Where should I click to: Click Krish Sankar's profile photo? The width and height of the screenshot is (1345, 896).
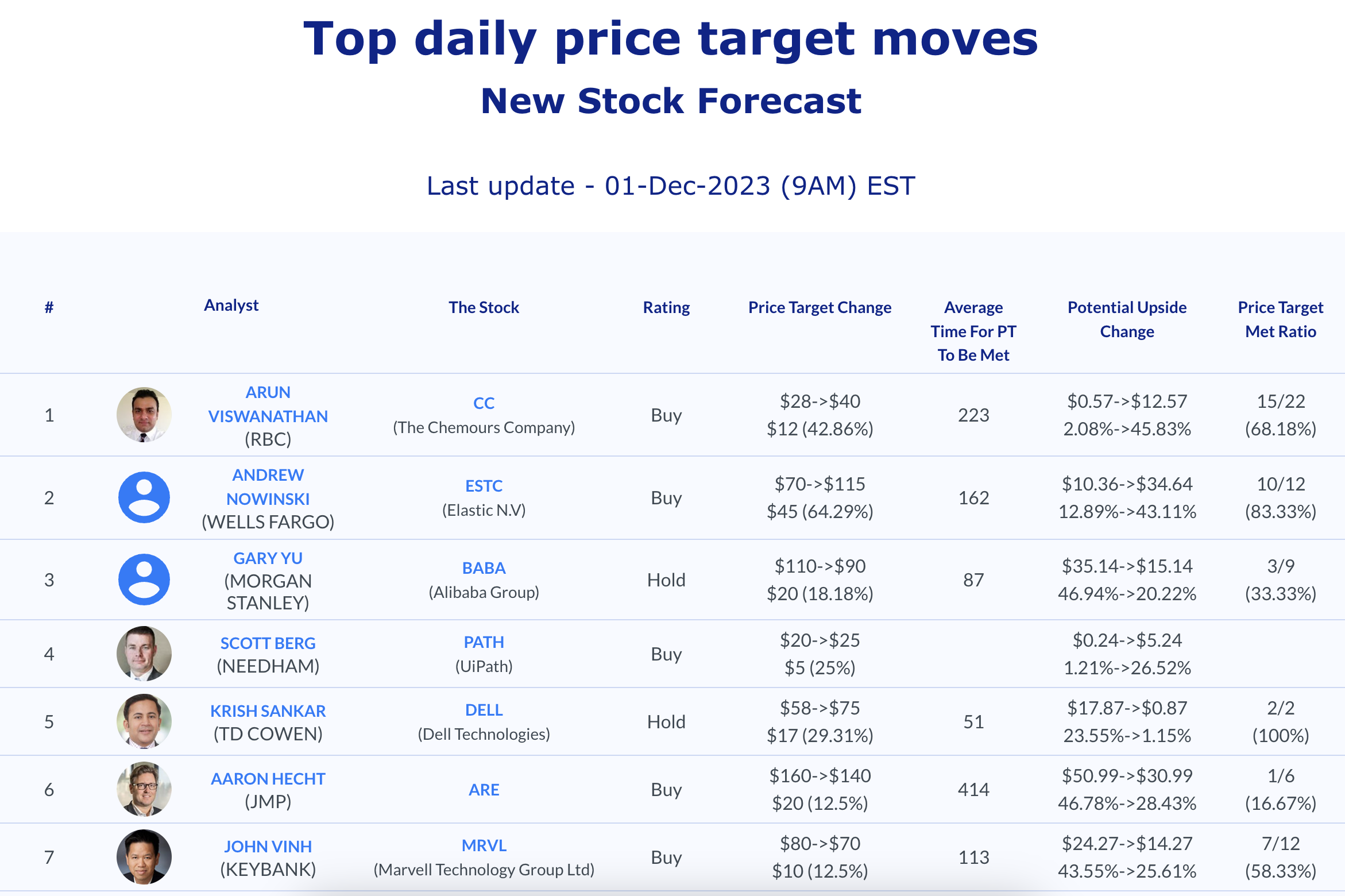(x=144, y=721)
